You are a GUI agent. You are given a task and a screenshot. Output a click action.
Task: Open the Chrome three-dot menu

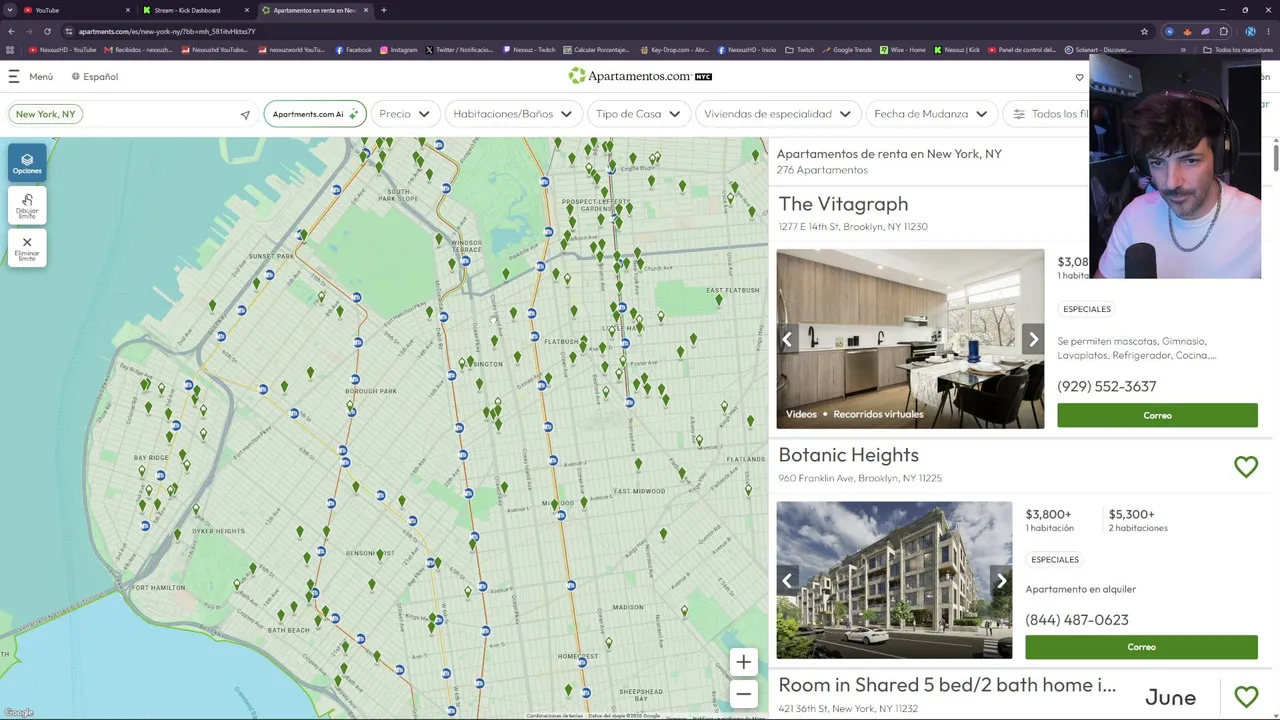click(x=1269, y=31)
